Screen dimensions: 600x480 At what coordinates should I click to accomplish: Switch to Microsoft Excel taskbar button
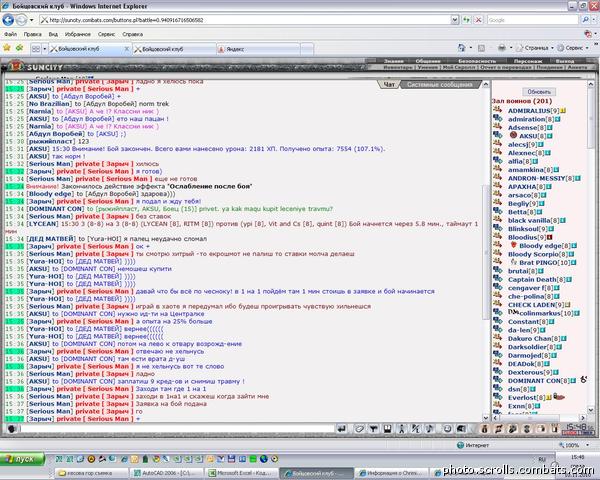pos(241,473)
